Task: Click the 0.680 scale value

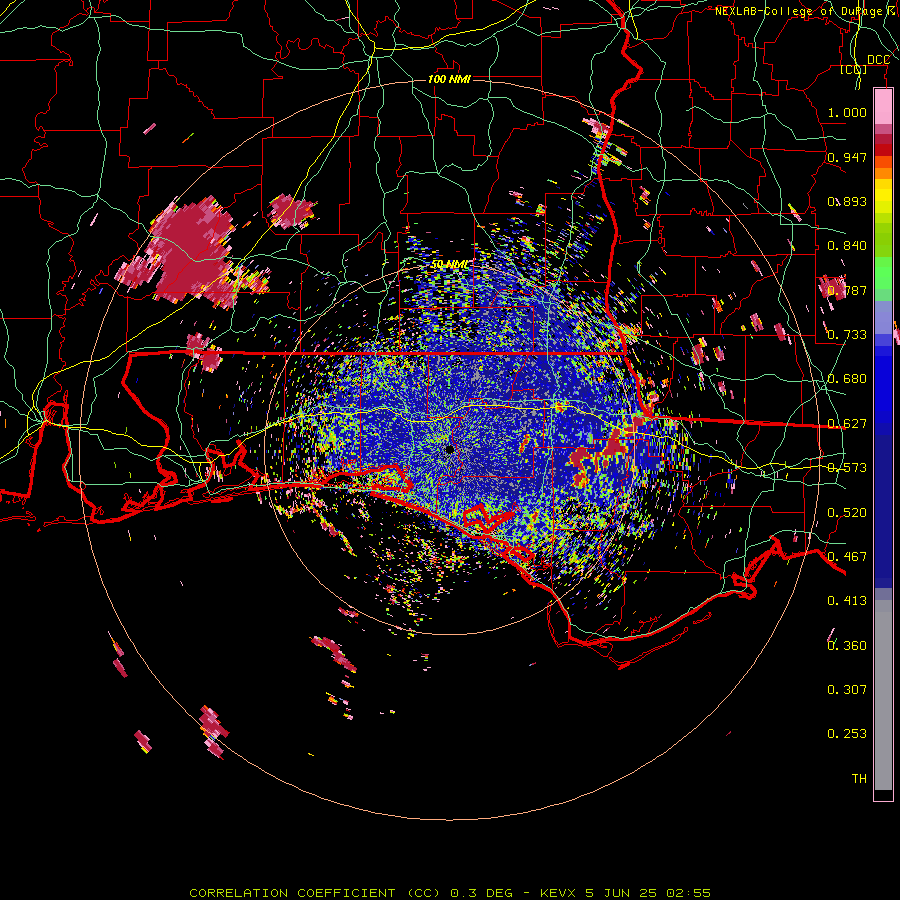Action: (x=847, y=379)
